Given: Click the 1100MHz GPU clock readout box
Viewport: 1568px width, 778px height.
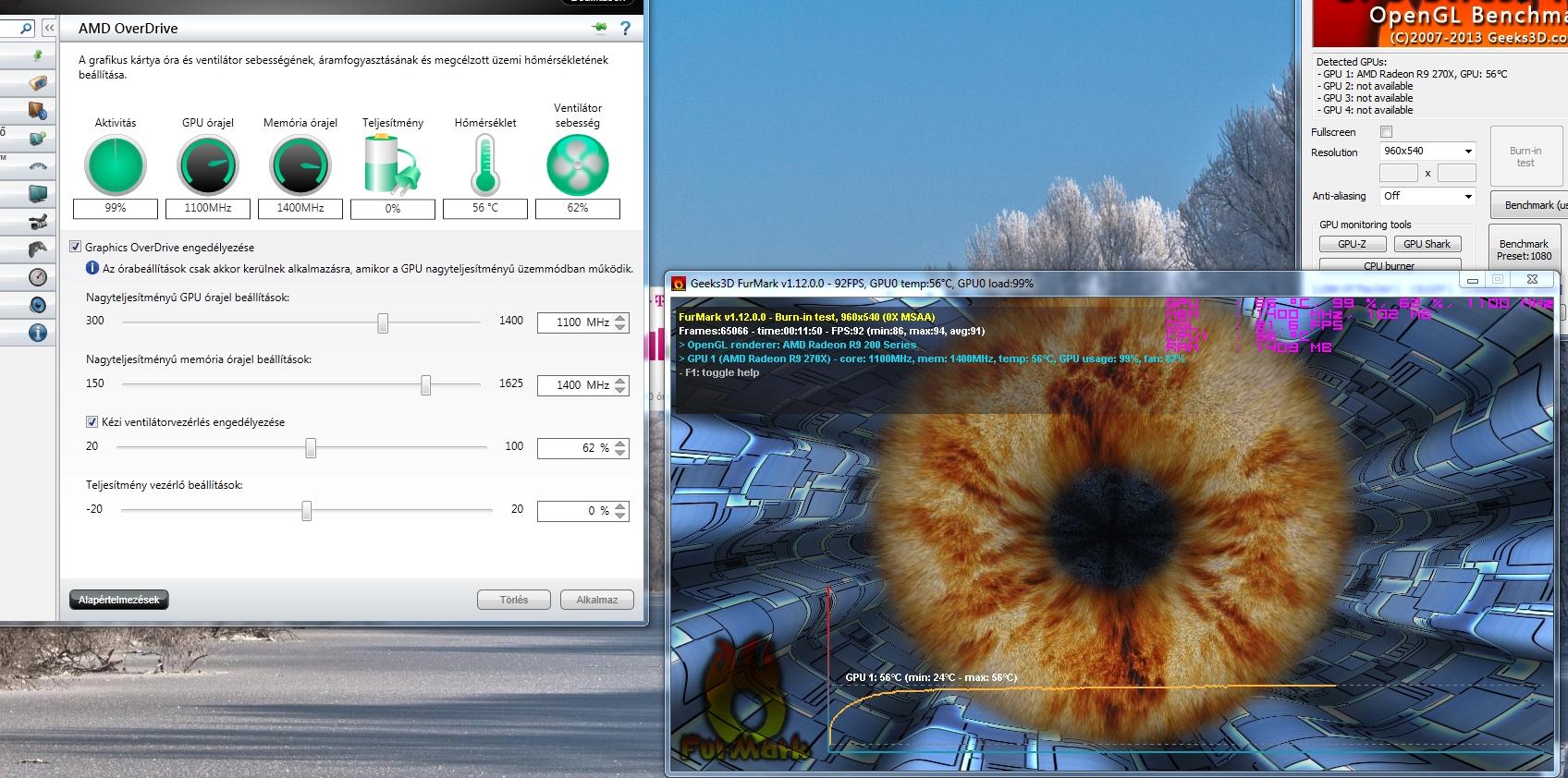Looking at the screenshot, I should pos(208,209).
